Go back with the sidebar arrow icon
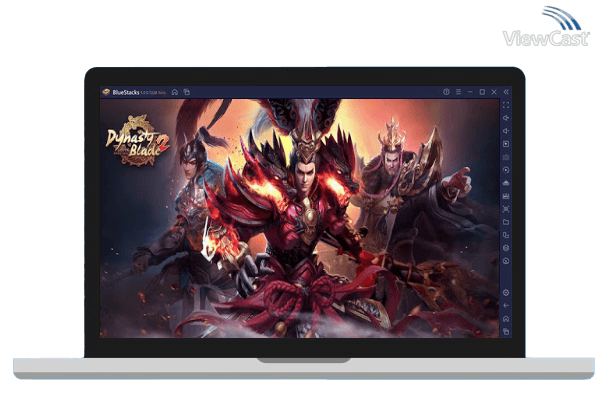 pyautogui.click(x=506, y=306)
